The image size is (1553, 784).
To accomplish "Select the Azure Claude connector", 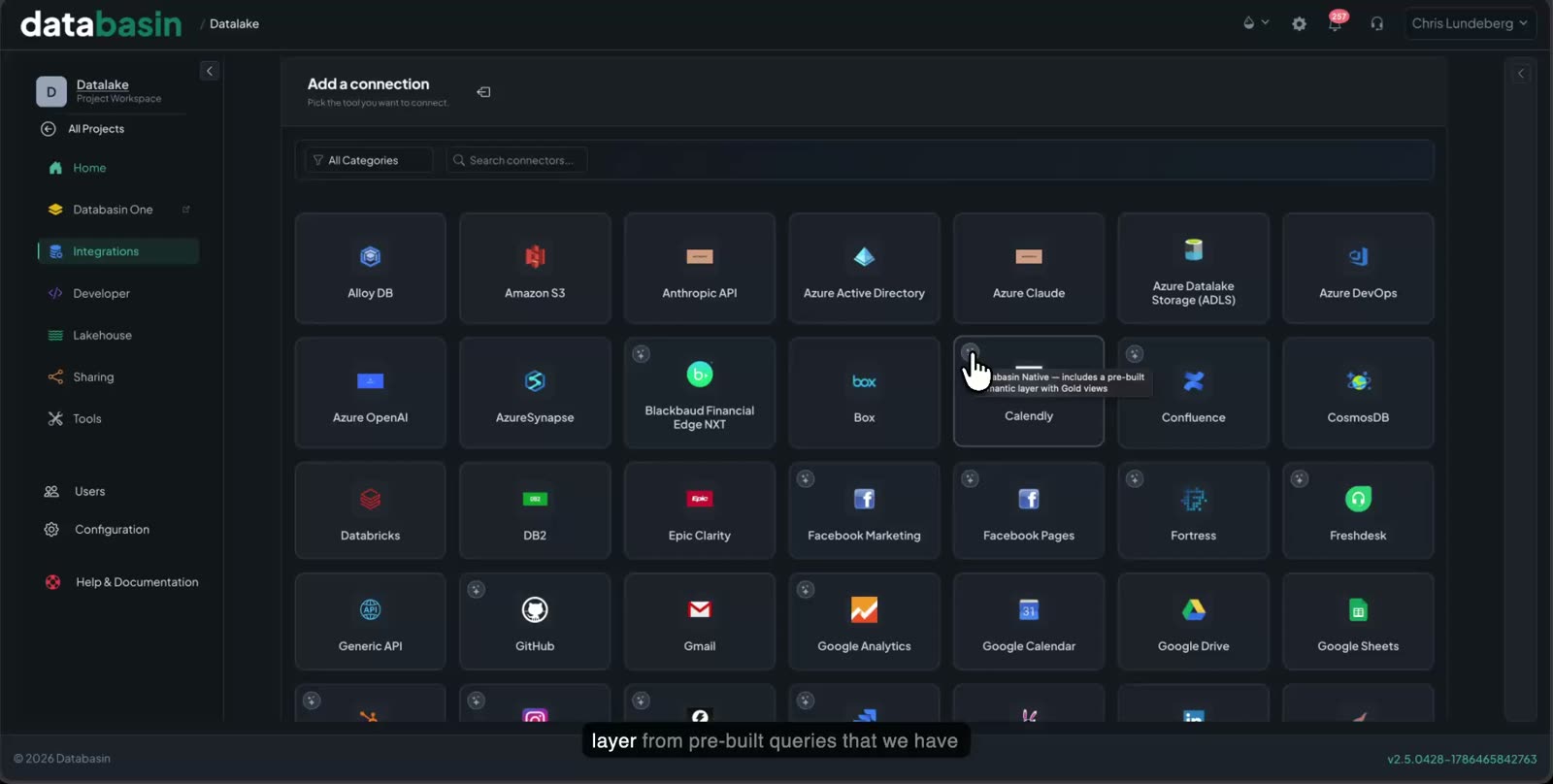I will pos(1029,268).
